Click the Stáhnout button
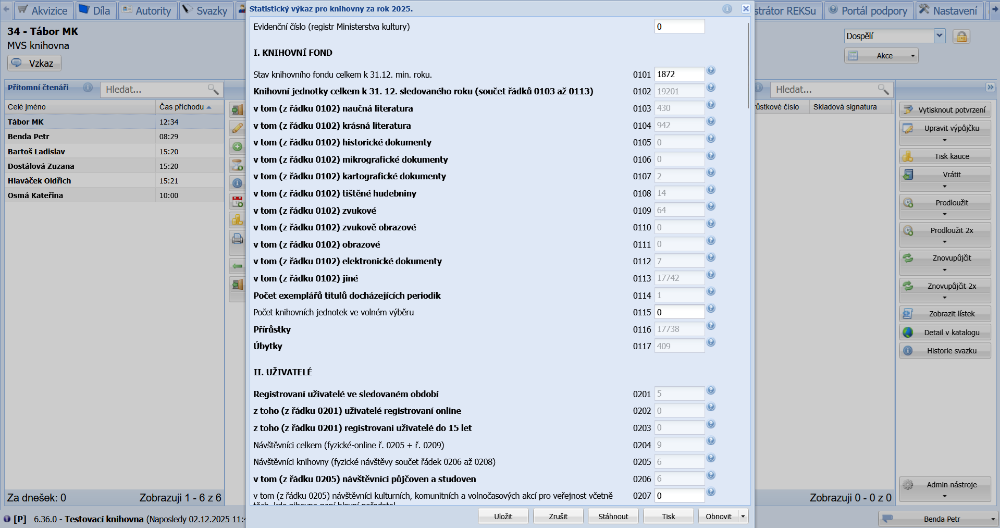 tap(614, 516)
